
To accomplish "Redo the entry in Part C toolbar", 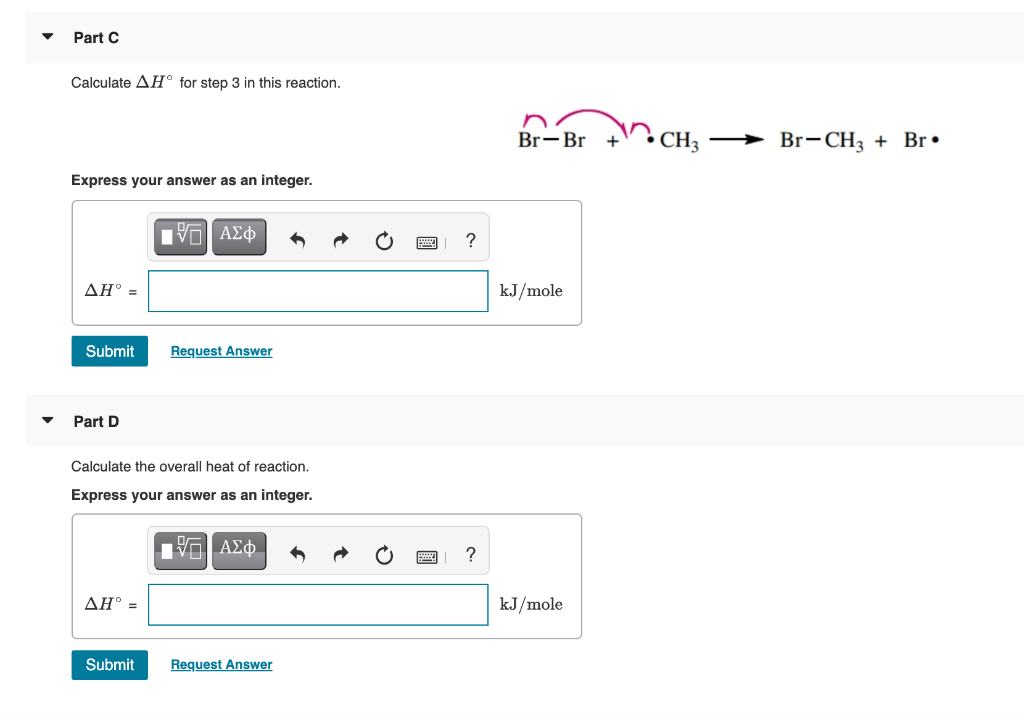I will (340, 237).
